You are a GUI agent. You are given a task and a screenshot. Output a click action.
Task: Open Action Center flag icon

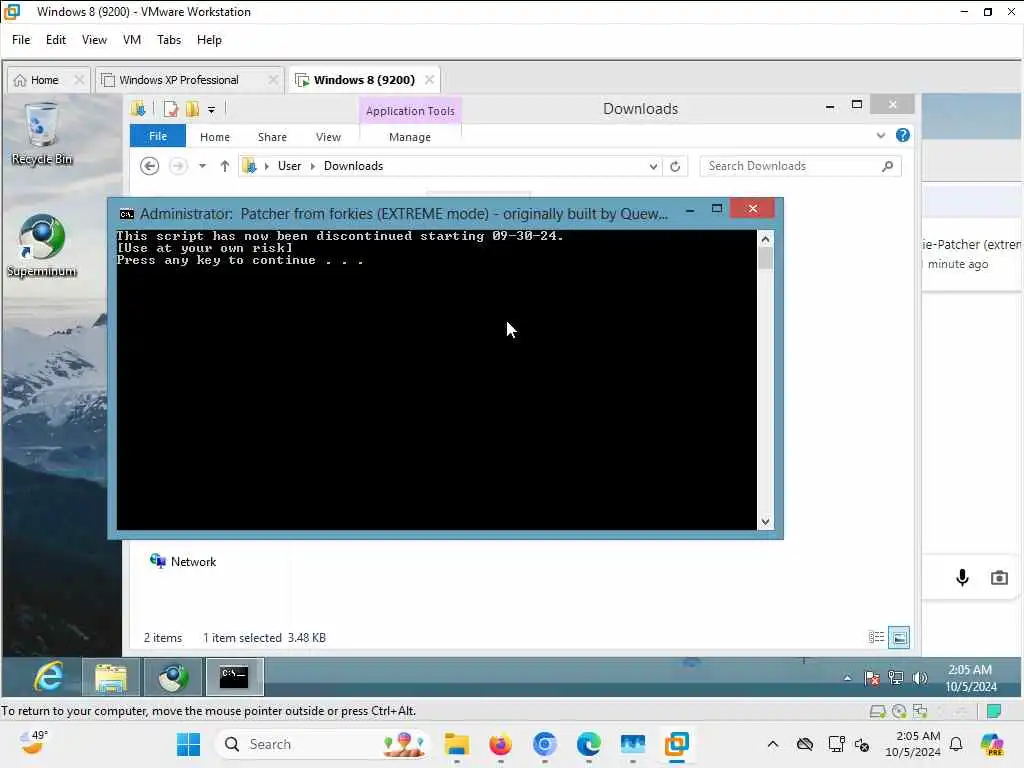[x=872, y=679]
